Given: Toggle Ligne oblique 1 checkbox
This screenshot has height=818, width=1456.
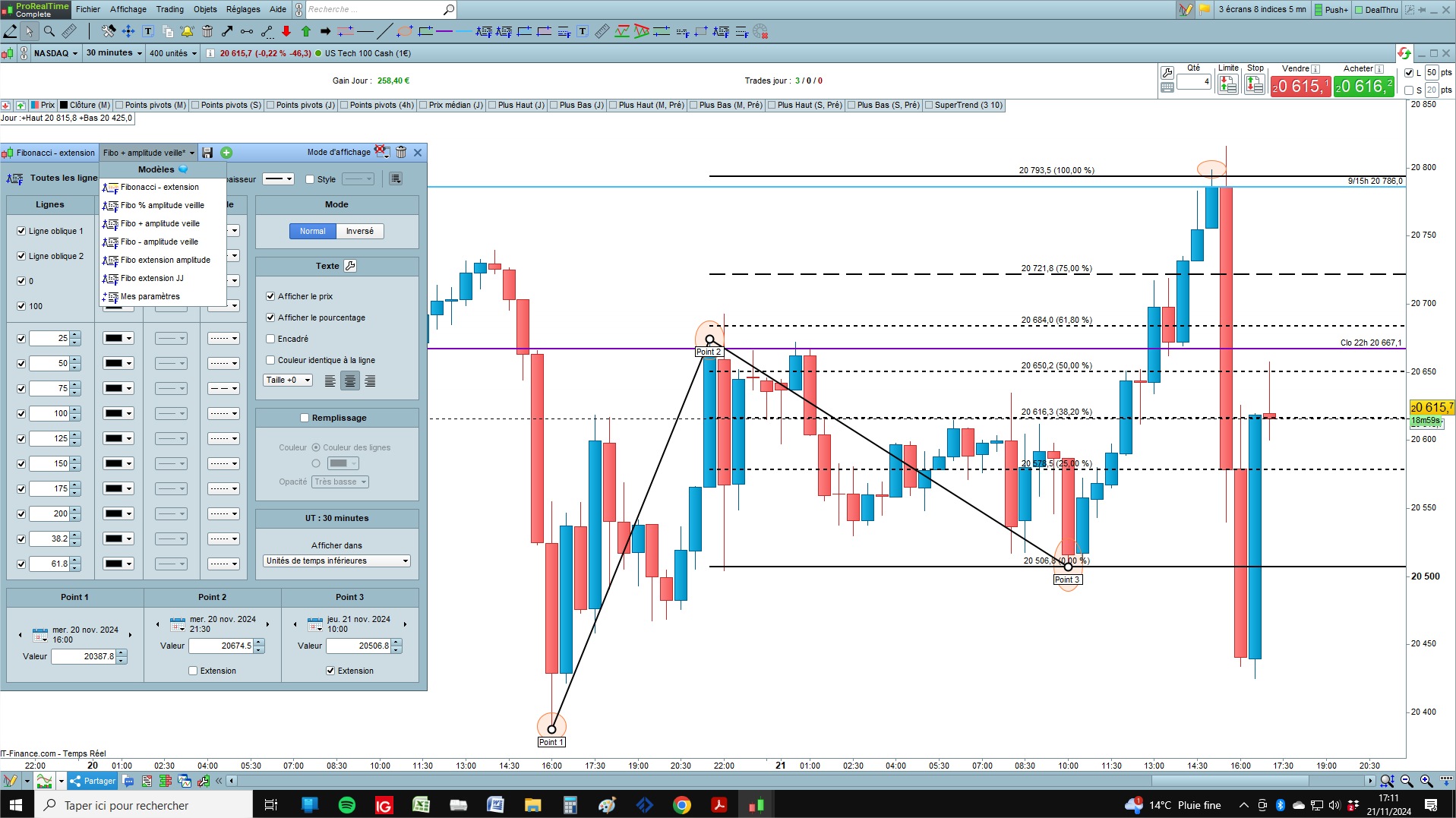Looking at the screenshot, I should point(21,231).
